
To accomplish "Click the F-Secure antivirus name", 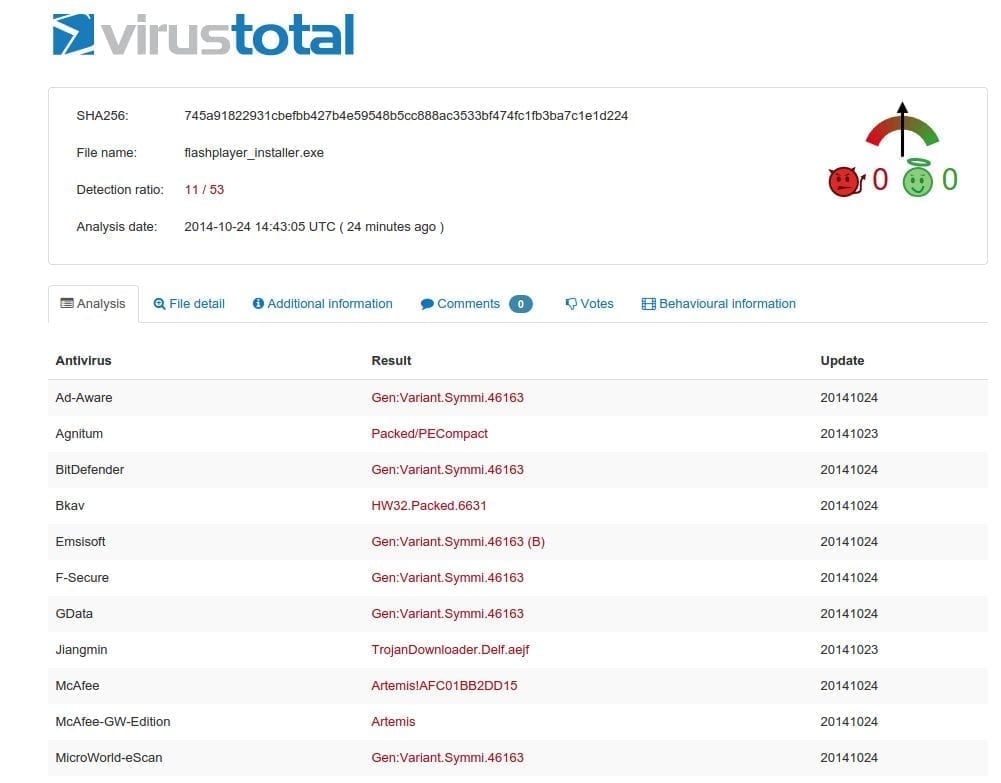I will point(82,578).
